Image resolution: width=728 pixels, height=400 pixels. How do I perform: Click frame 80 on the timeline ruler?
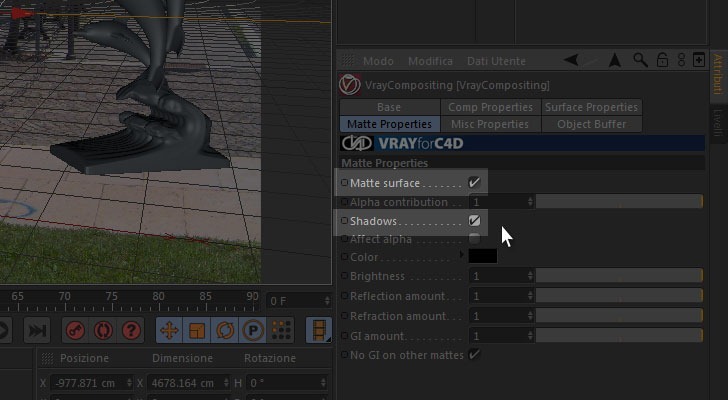click(158, 296)
